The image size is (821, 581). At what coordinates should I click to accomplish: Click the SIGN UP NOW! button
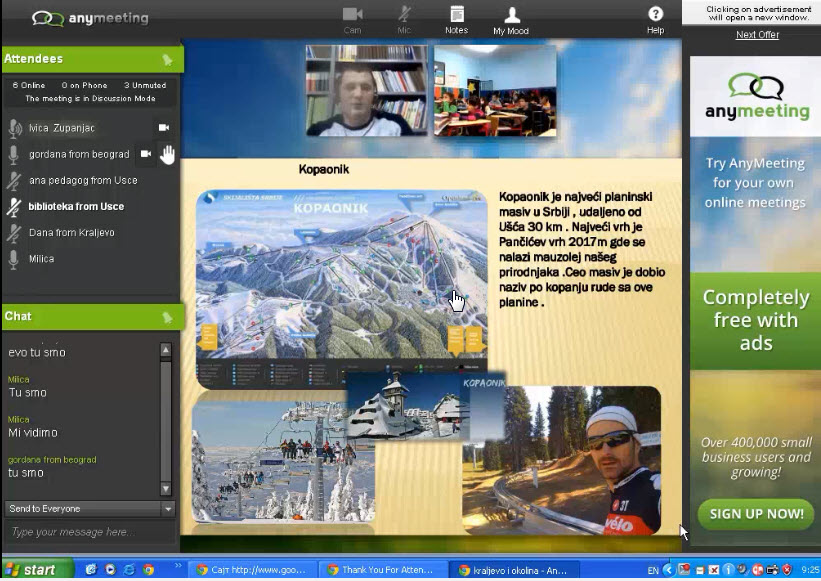[756, 514]
